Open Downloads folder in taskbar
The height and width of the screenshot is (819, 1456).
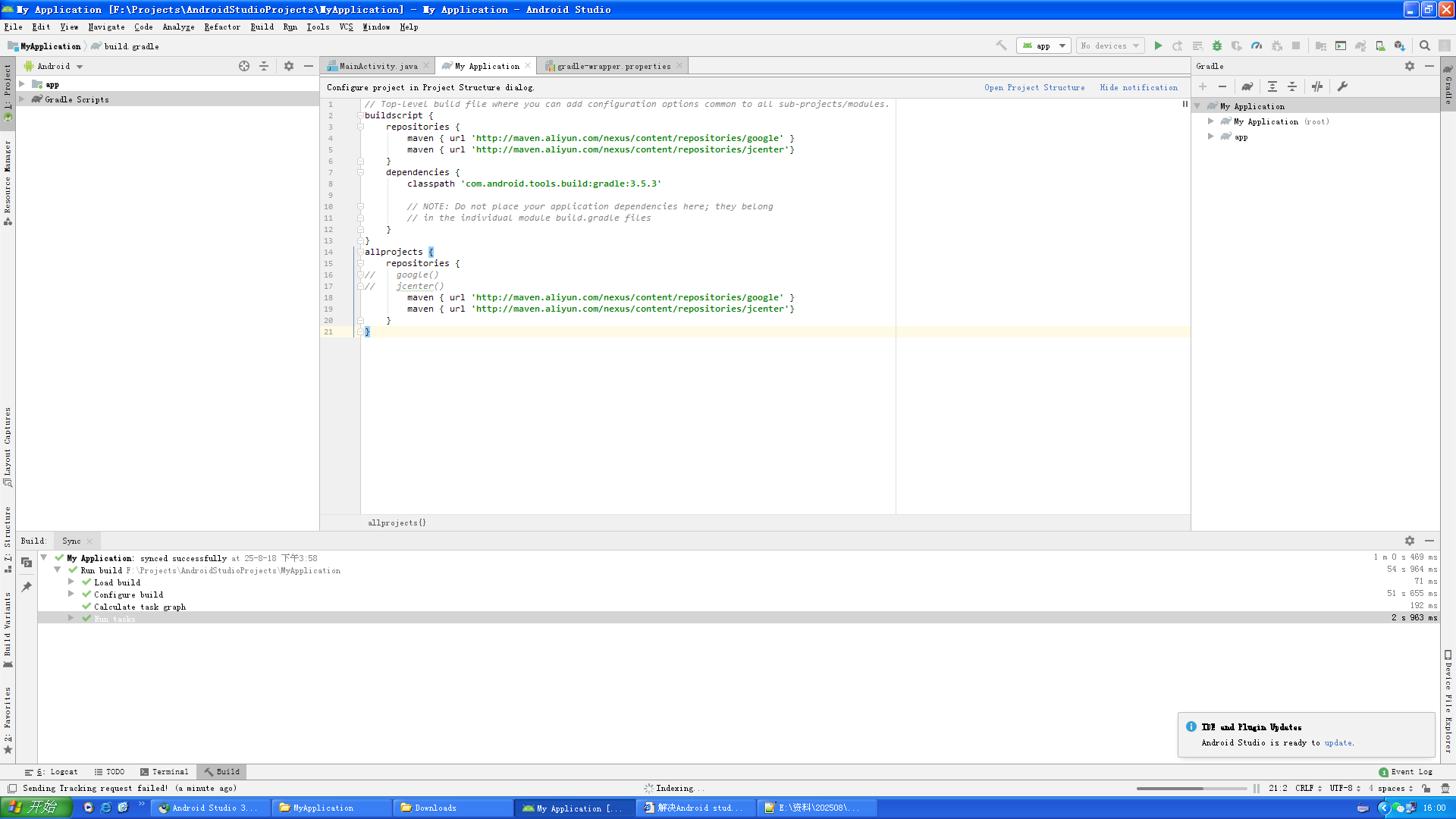coord(453,808)
